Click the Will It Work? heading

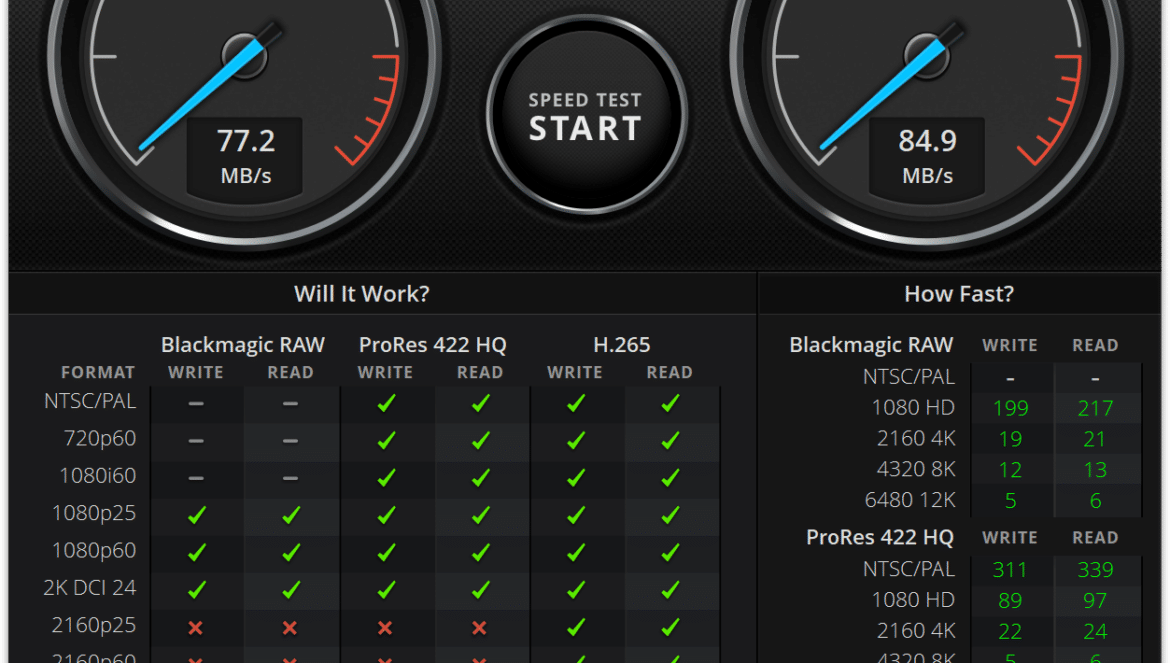362,294
